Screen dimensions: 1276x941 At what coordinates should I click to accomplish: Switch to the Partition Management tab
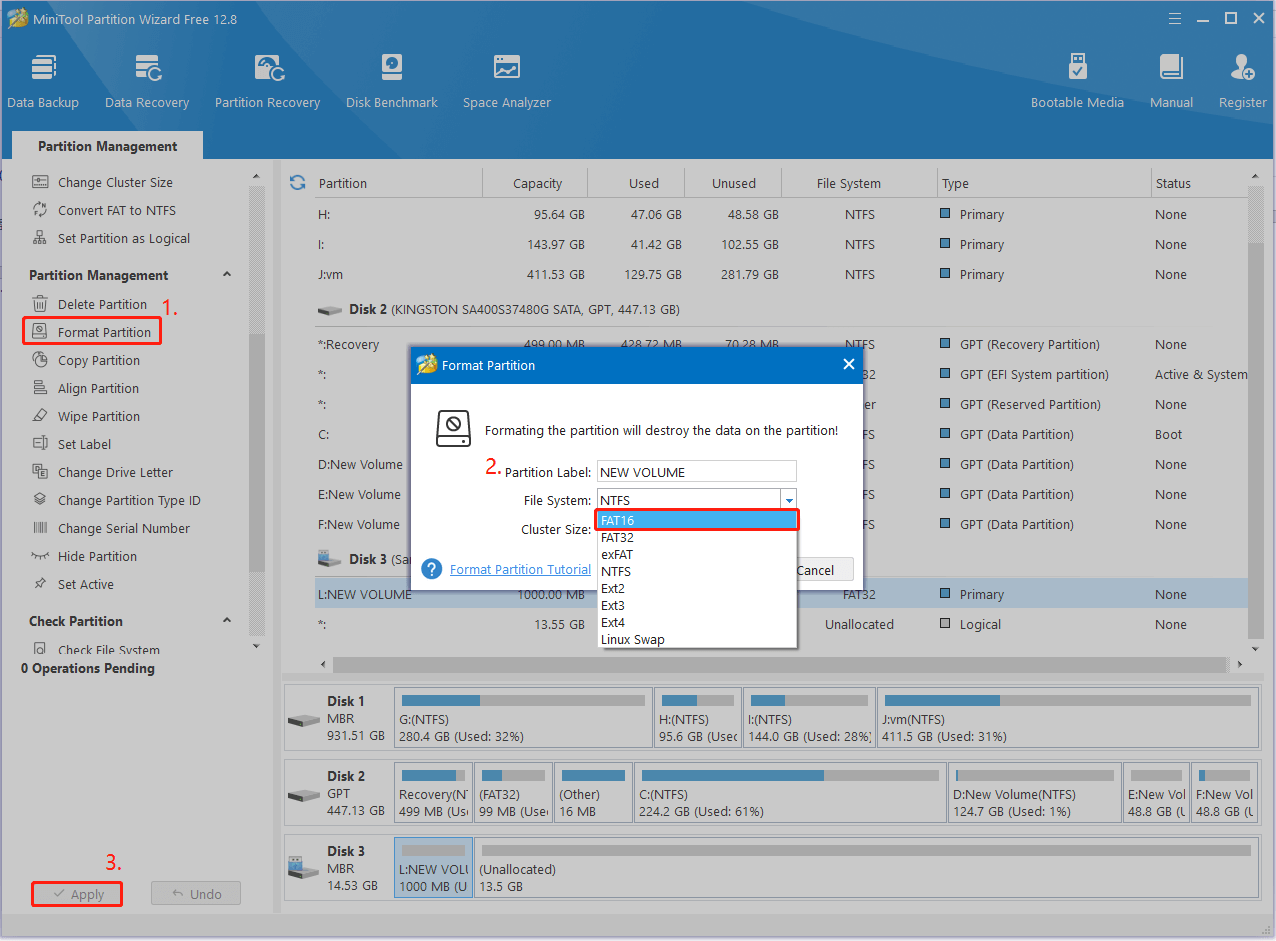pyautogui.click(x=108, y=146)
